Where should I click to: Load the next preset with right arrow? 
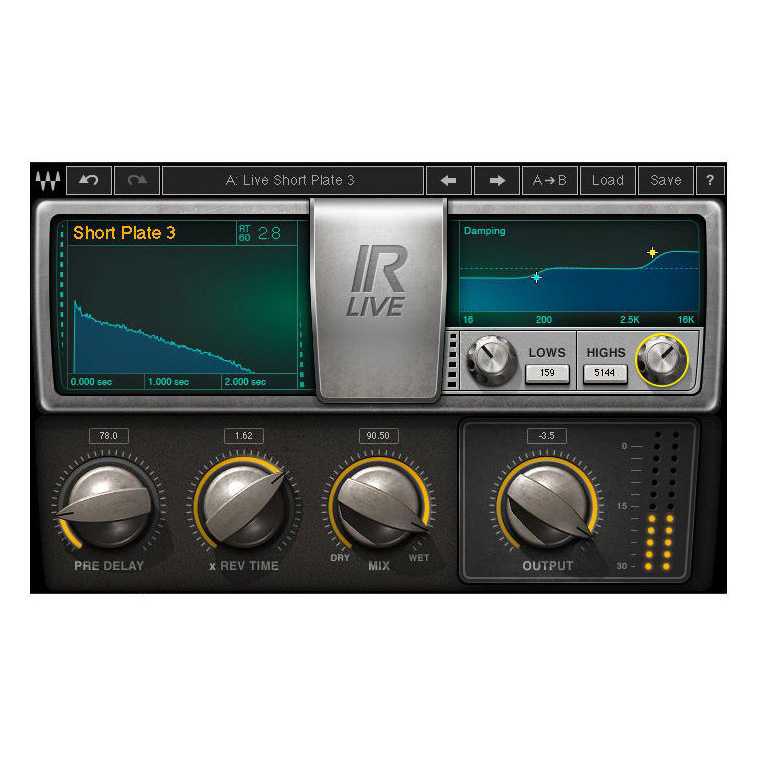(497, 181)
